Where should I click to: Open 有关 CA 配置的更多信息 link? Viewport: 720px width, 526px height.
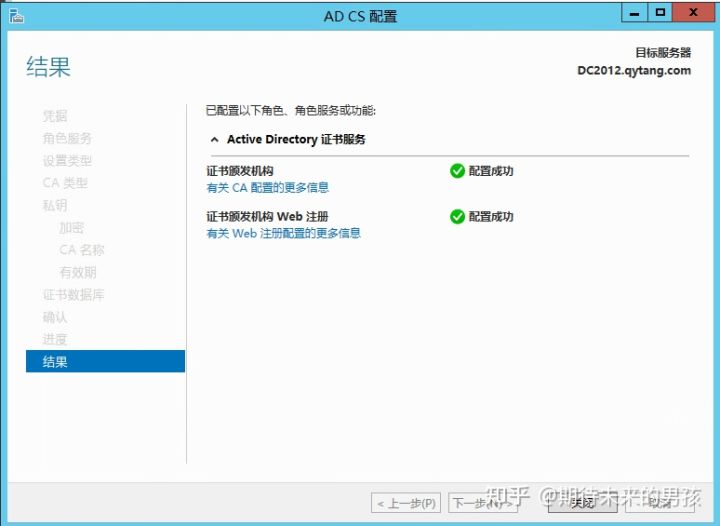coord(268,187)
